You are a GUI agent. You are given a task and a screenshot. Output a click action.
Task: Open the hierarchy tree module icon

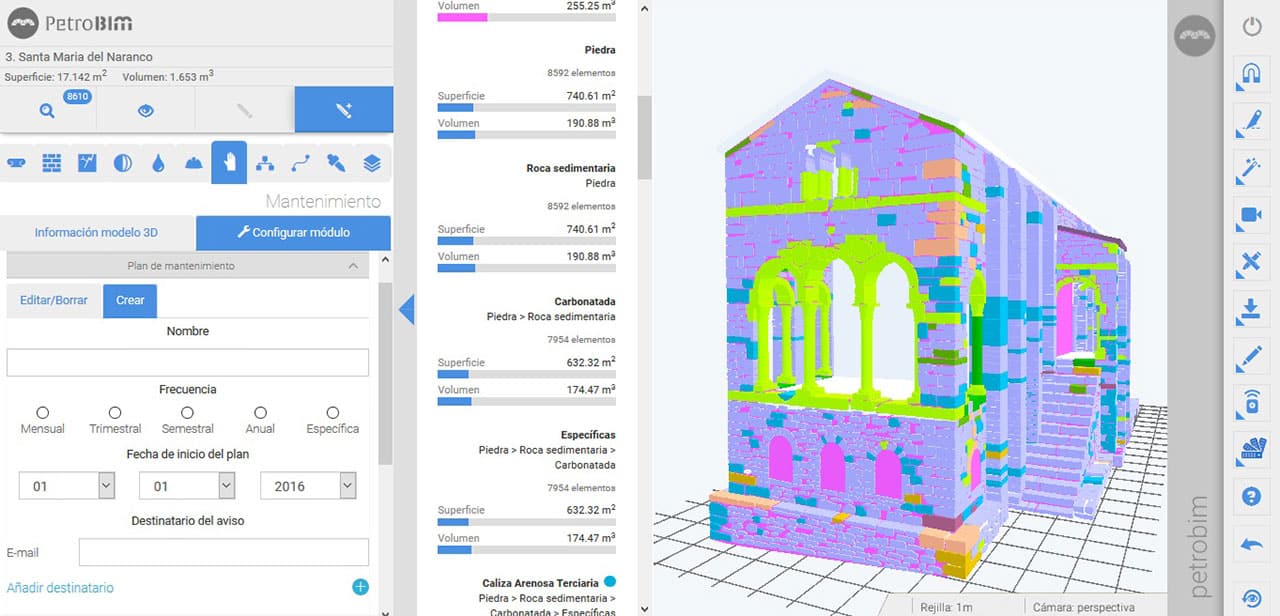[x=265, y=163]
